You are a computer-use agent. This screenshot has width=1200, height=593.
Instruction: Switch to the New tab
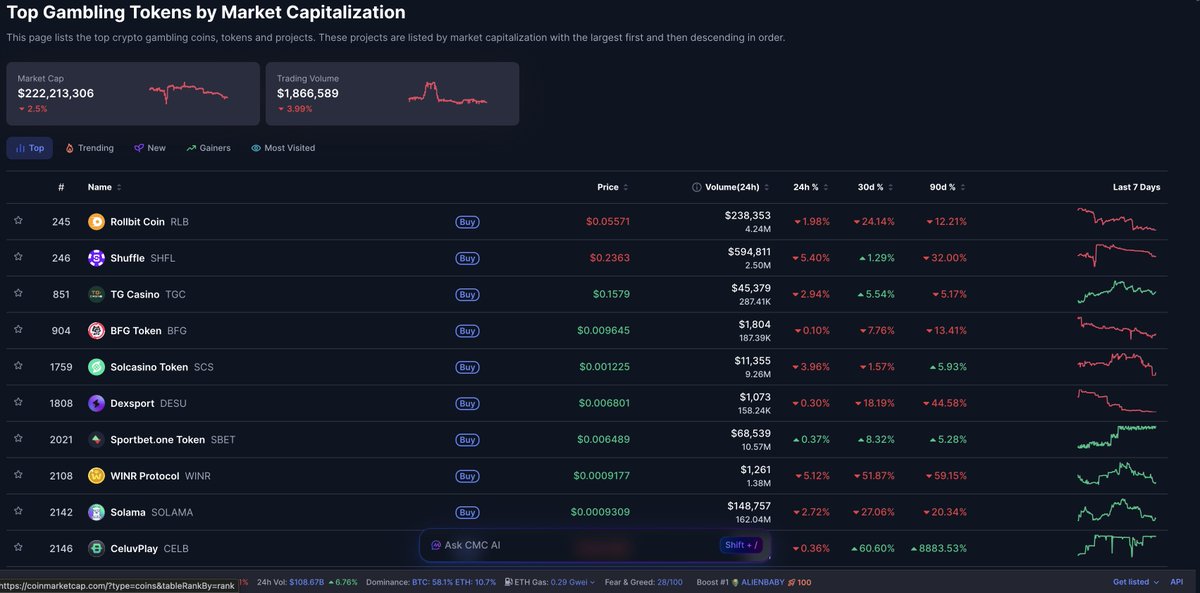(x=150, y=148)
